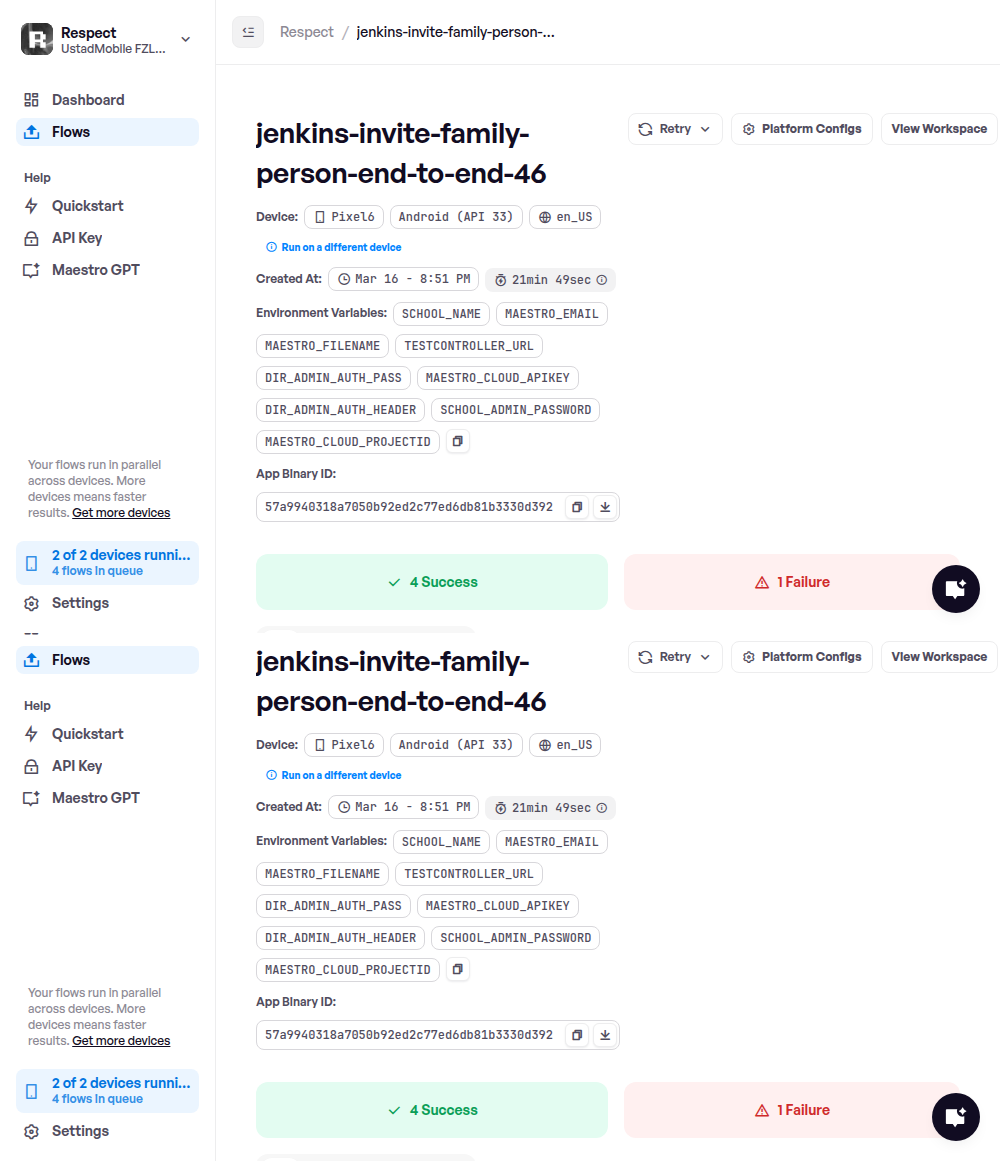This screenshot has height=1161, width=1000.
Task: Expand the lower Retry dropdown chevron
Action: (705, 657)
